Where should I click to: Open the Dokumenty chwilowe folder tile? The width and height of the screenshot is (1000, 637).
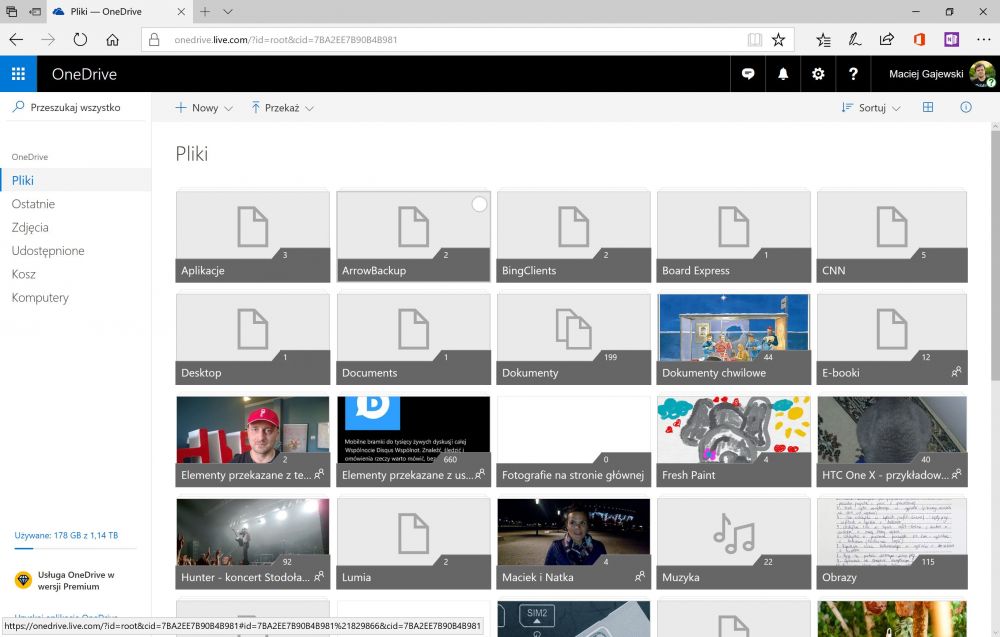pos(733,339)
